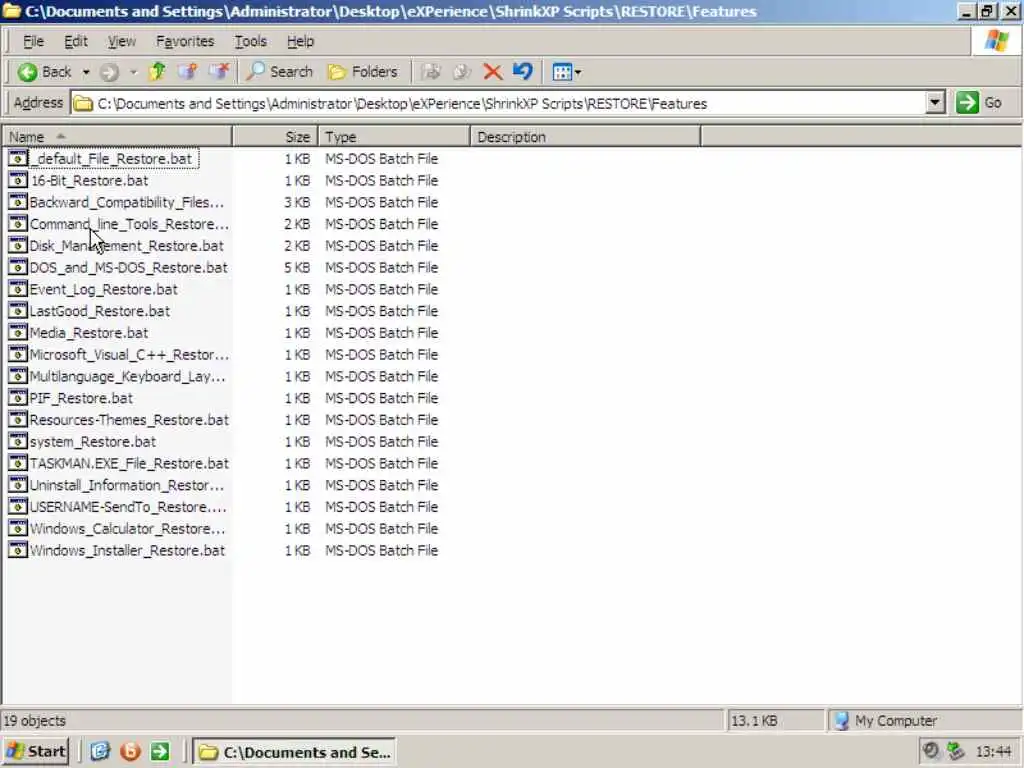Click Windows_Calculator_Restore file name
1024x768 pixels.
pyautogui.click(x=127, y=528)
